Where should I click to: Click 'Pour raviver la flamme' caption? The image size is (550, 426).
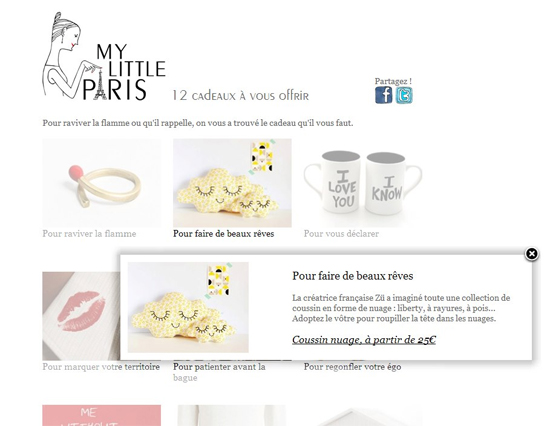tap(89, 234)
